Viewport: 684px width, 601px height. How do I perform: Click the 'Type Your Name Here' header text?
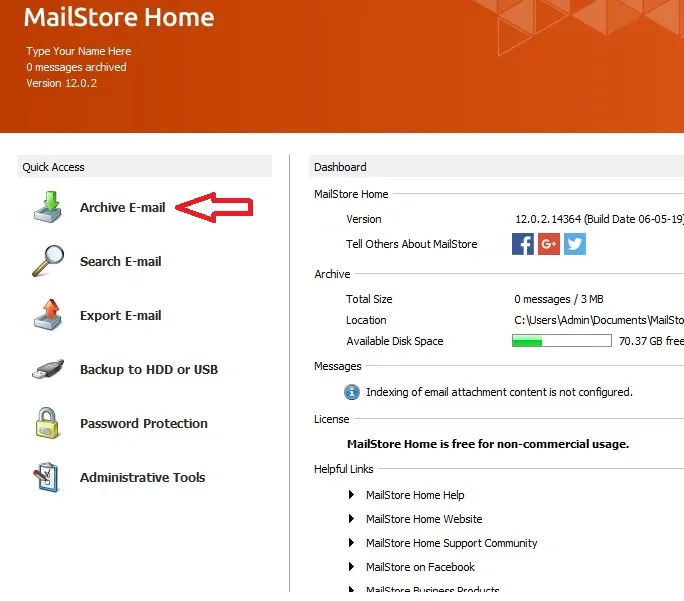(79, 51)
